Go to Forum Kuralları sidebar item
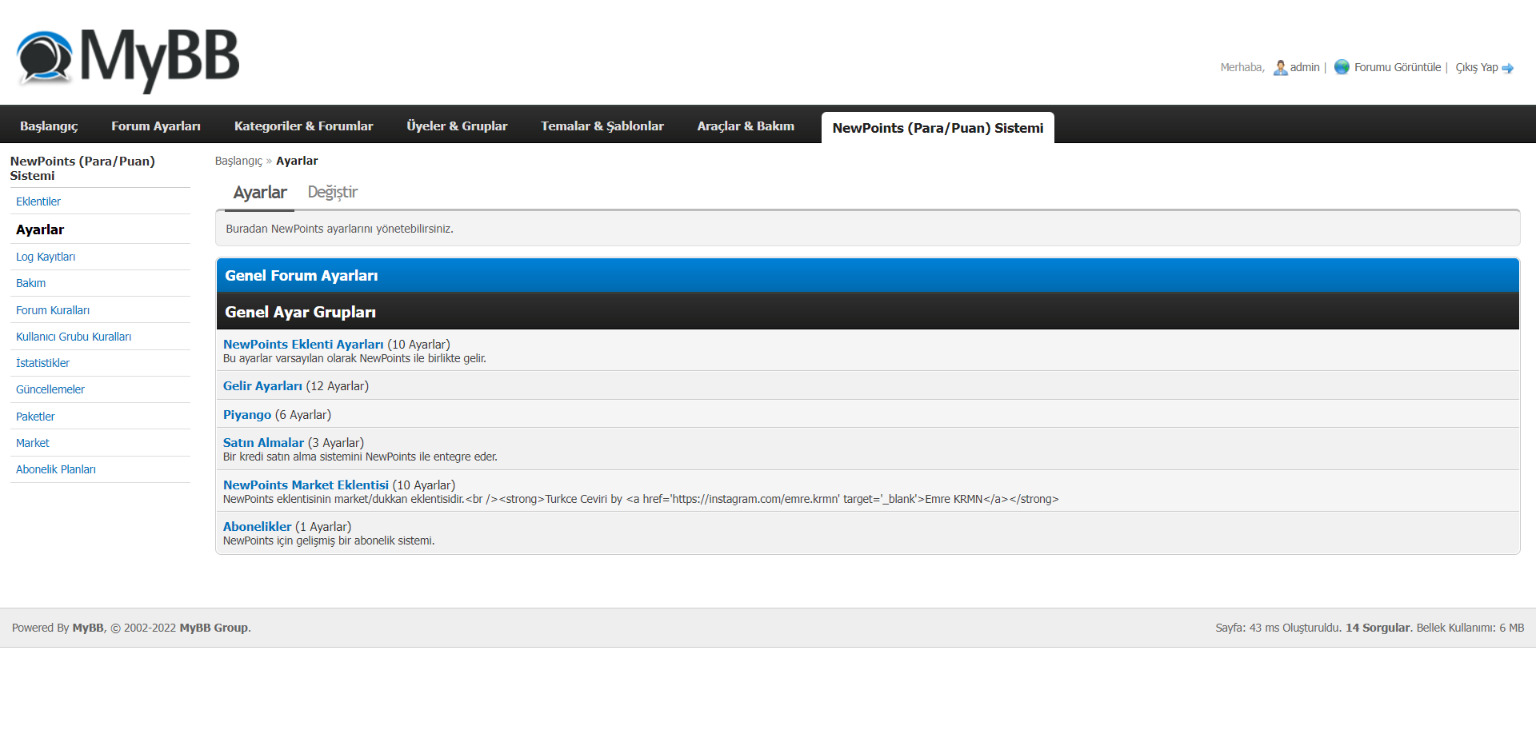Image resolution: width=1536 pixels, height=746 pixels. [x=53, y=310]
